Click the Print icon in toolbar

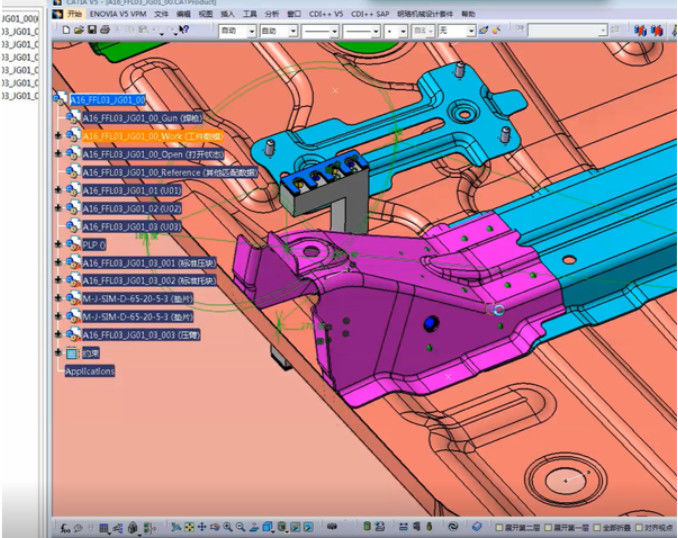coord(103,31)
